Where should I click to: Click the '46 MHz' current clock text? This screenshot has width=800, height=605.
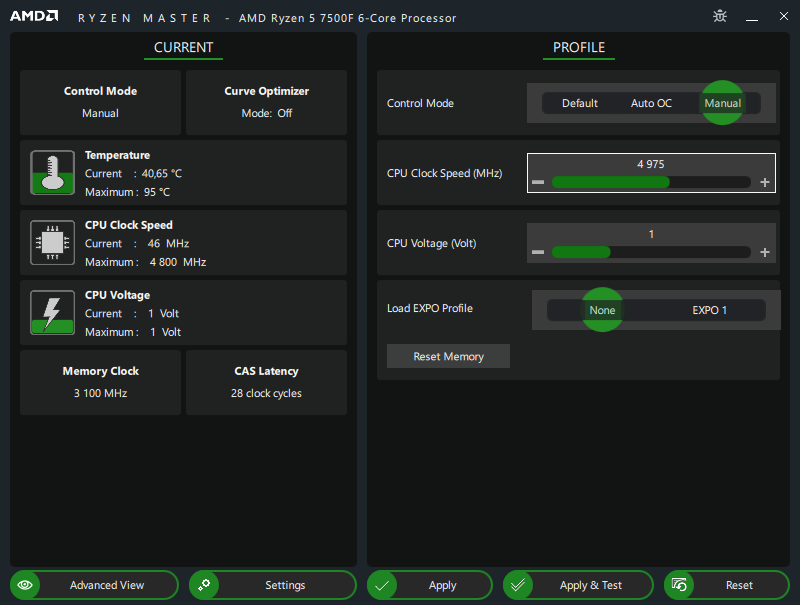168,243
